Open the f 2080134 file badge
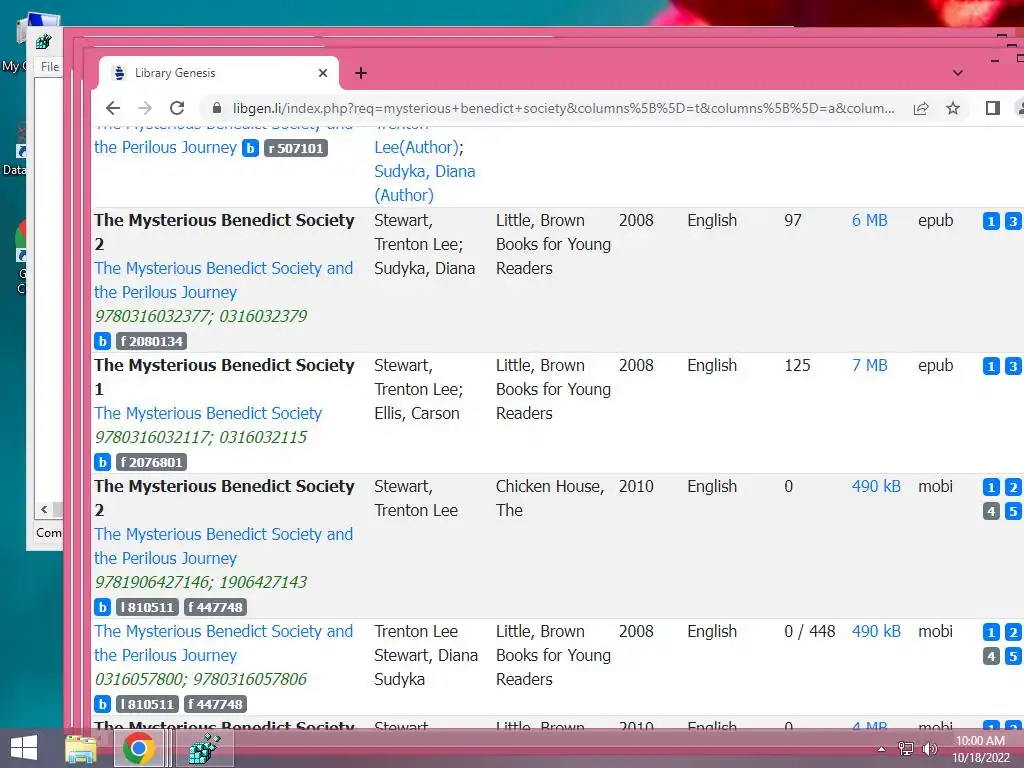The width and height of the screenshot is (1024, 768). [x=152, y=341]
